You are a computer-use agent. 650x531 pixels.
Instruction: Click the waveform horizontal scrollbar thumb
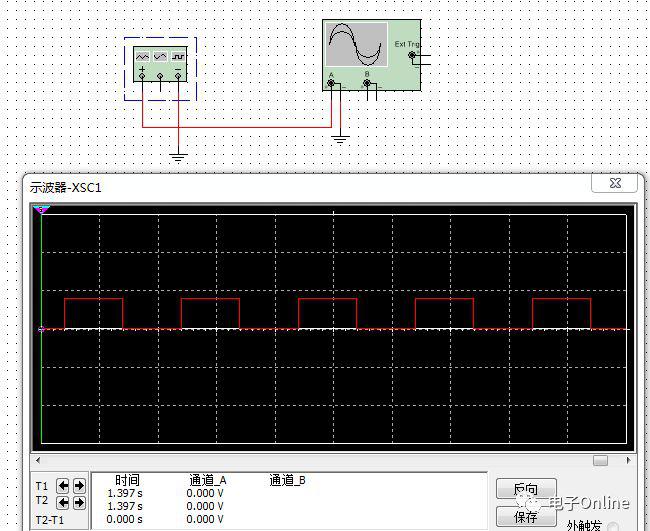[x=600, y=461]
